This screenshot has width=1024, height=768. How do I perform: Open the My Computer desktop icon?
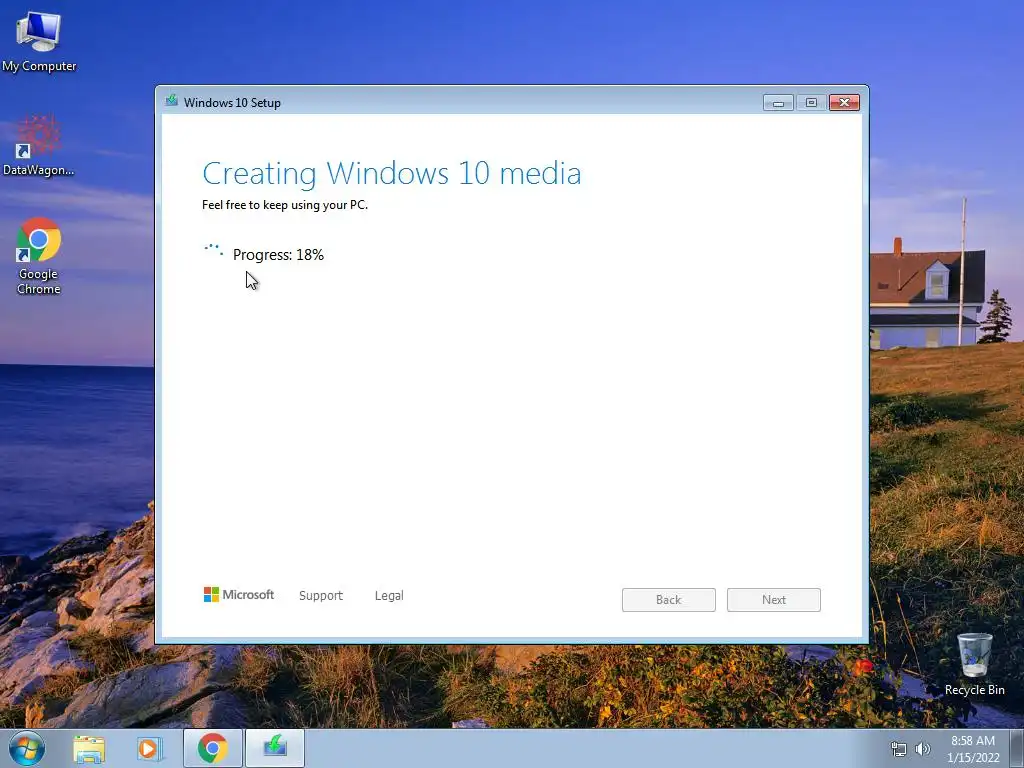click(x=39, y=42)
